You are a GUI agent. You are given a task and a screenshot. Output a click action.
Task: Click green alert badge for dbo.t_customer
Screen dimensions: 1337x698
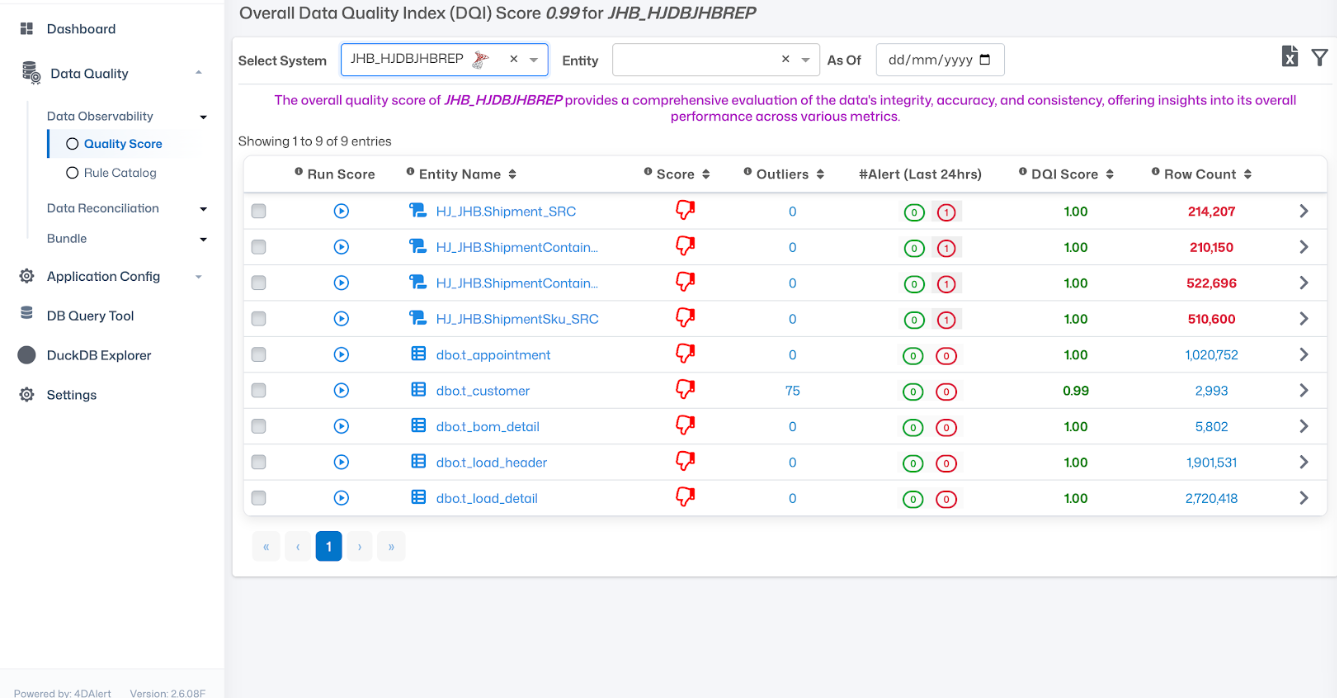point(913,392)
